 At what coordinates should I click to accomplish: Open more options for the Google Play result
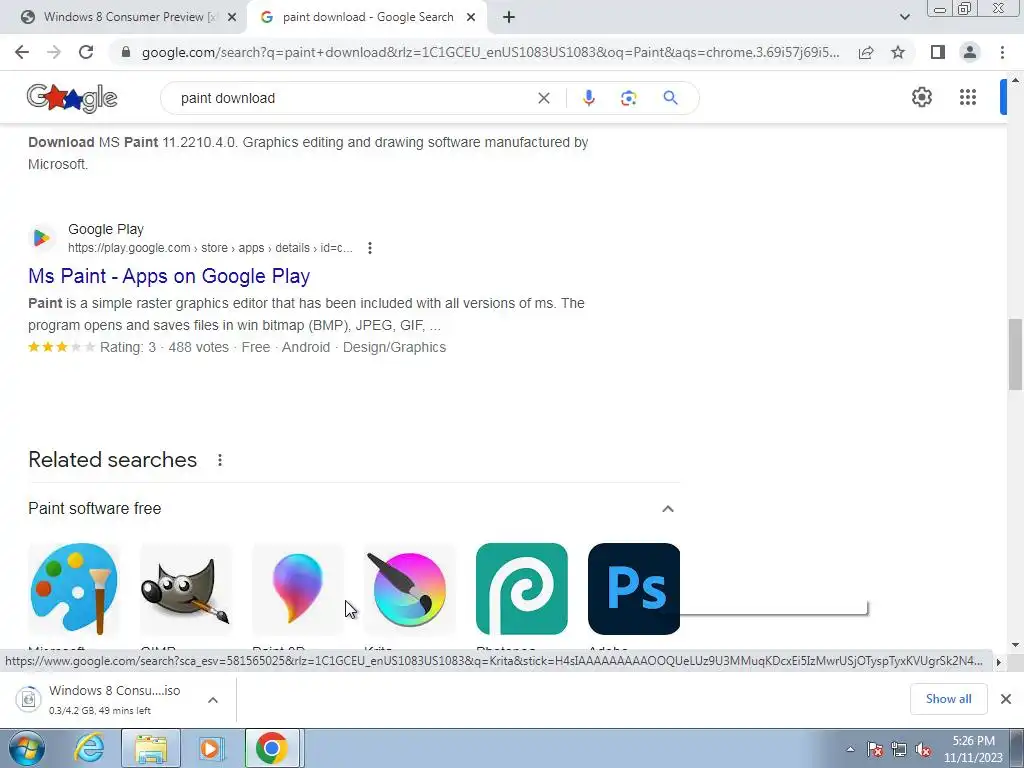point(370,248)
